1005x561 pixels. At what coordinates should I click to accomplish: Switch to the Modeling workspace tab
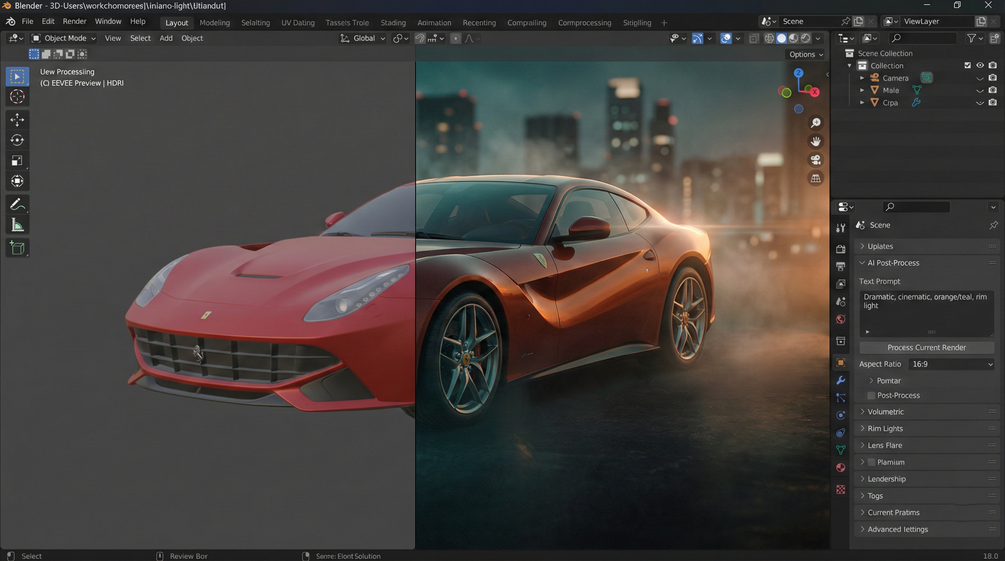click(214, 22)
